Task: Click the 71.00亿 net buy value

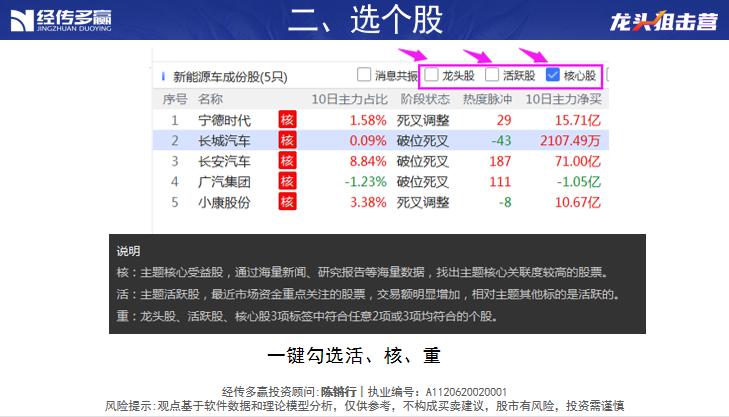Action: 577,161
